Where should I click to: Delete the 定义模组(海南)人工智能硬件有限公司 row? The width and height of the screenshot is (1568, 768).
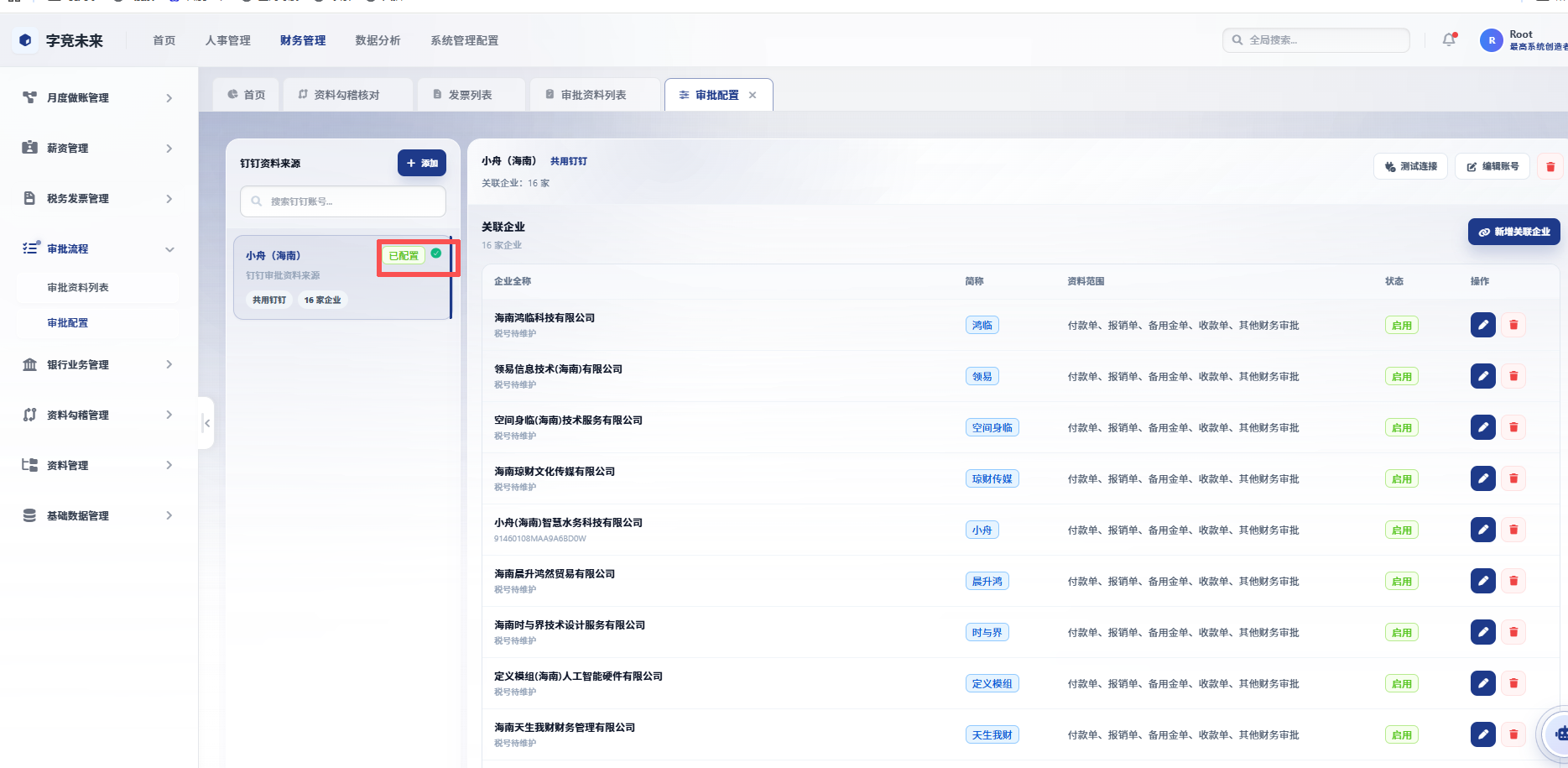click(1513, 683)
